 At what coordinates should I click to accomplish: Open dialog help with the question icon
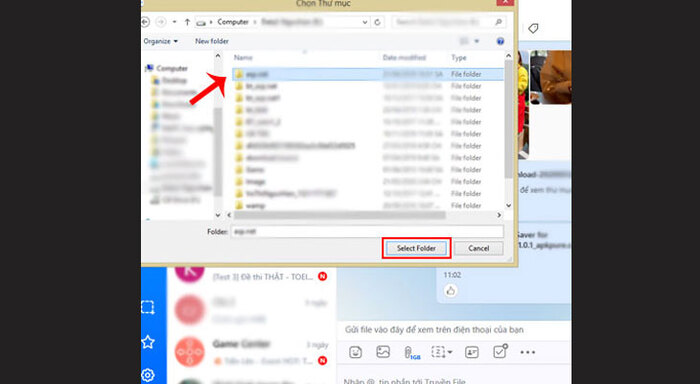pos(500,41)
